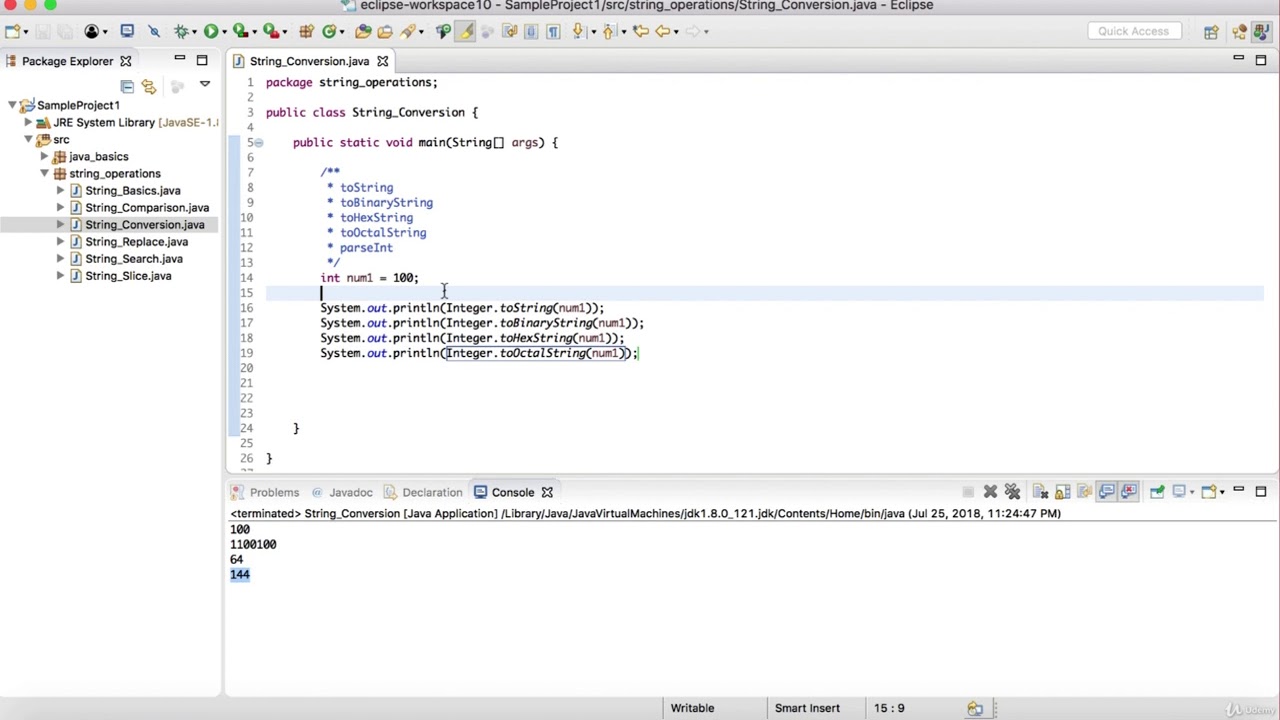Open the Debug button dropdown arrow
The width and height of the screenshot is (1280, 720).
click(194, 32)
